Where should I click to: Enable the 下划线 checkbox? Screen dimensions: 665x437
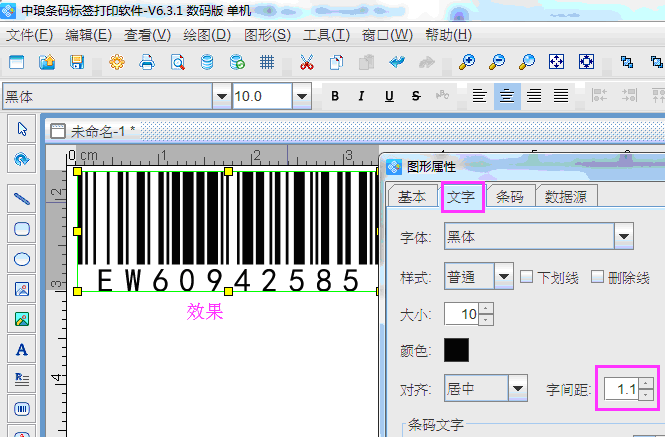(x=527, y=277)
